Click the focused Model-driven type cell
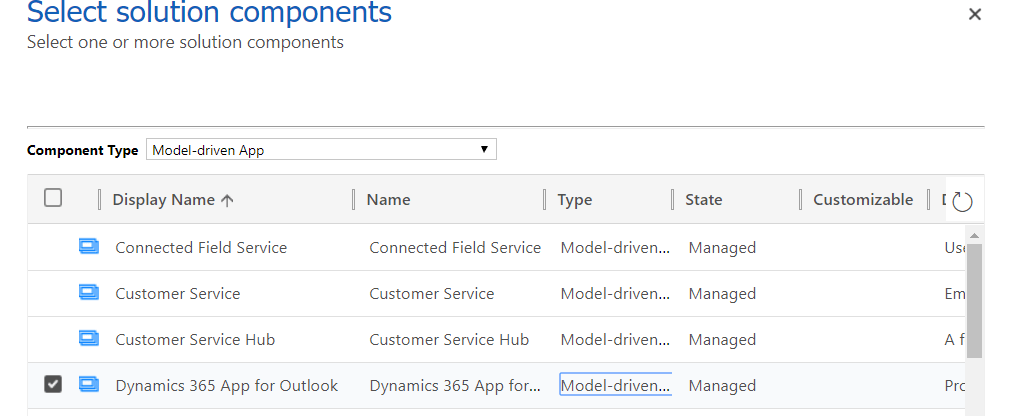 coord(615,386)
